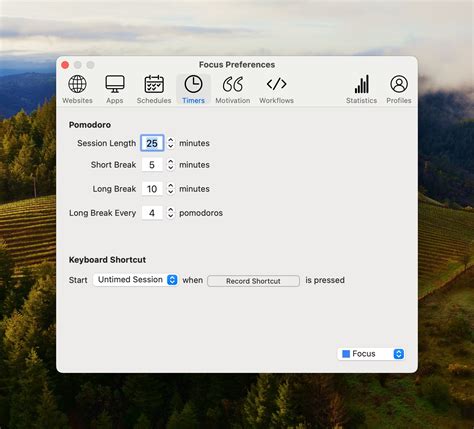Open the Apps monitor icon
This screenshot has width=474, height=429.
click(115, 84)
